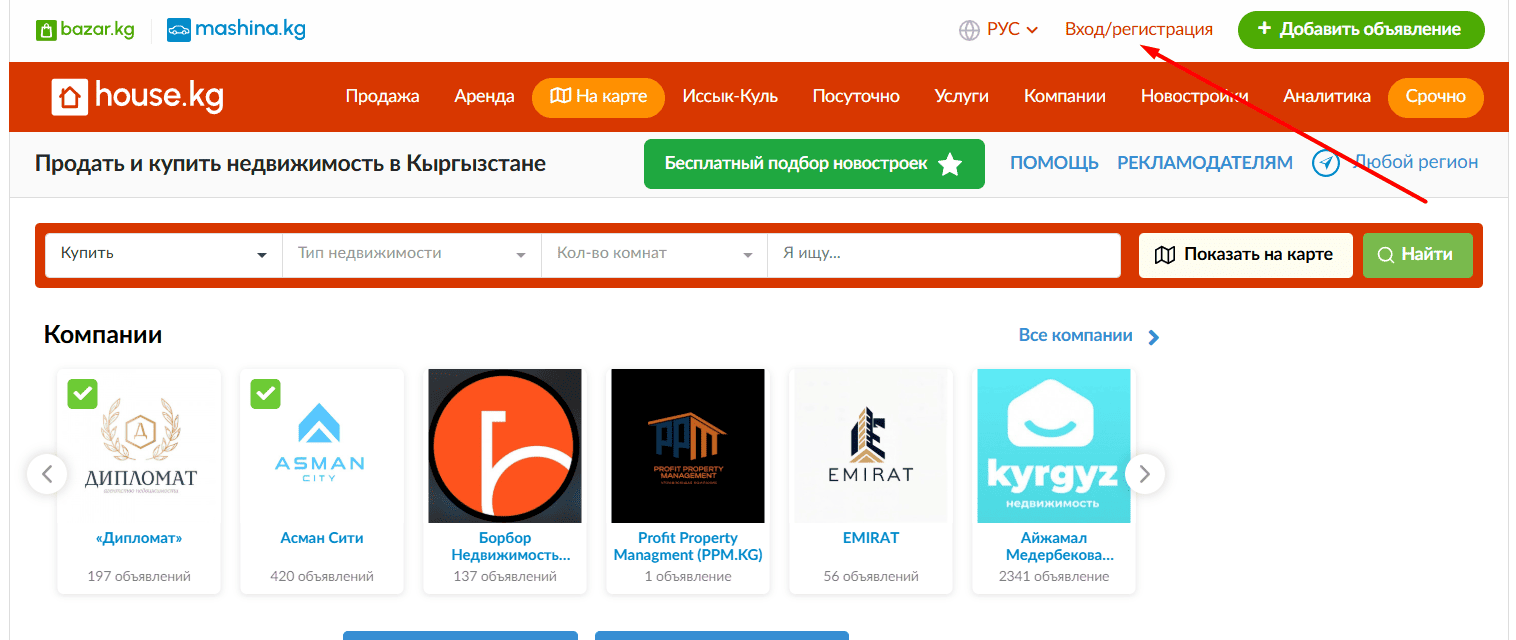This screenshot has width=1516, height=640.
Task: Click the house.kg home logo
Action: tap(138, 96)
